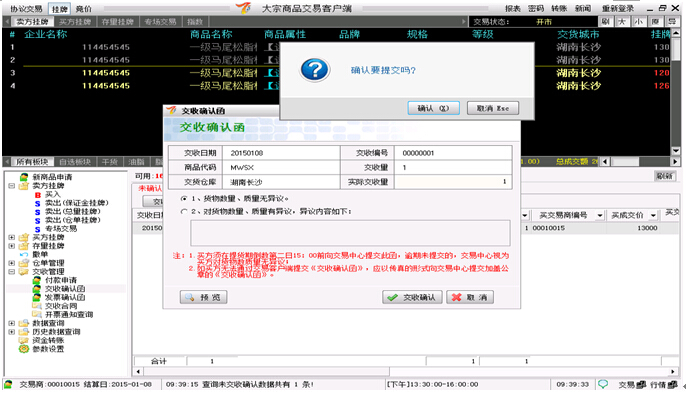Switch to the 存量挂牌 tab
The image size is (686, 398).
pos(118,21)
